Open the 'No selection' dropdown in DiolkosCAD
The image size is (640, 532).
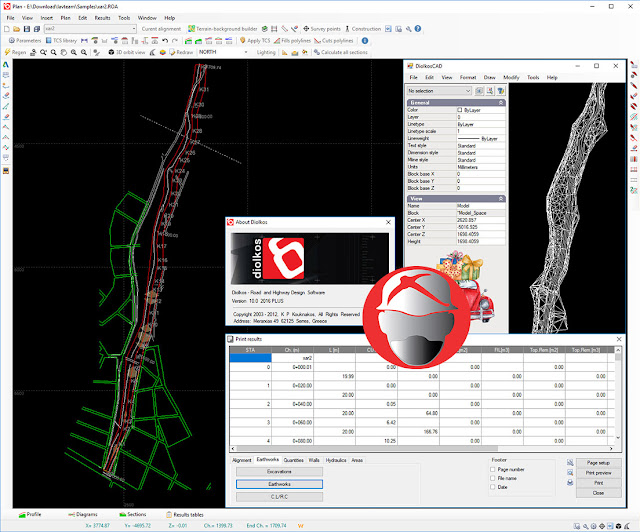point(439,91)
